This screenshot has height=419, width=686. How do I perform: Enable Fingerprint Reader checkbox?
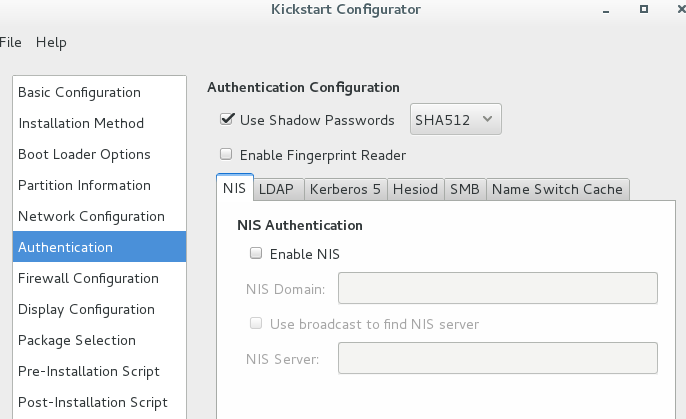pos(226,154)
